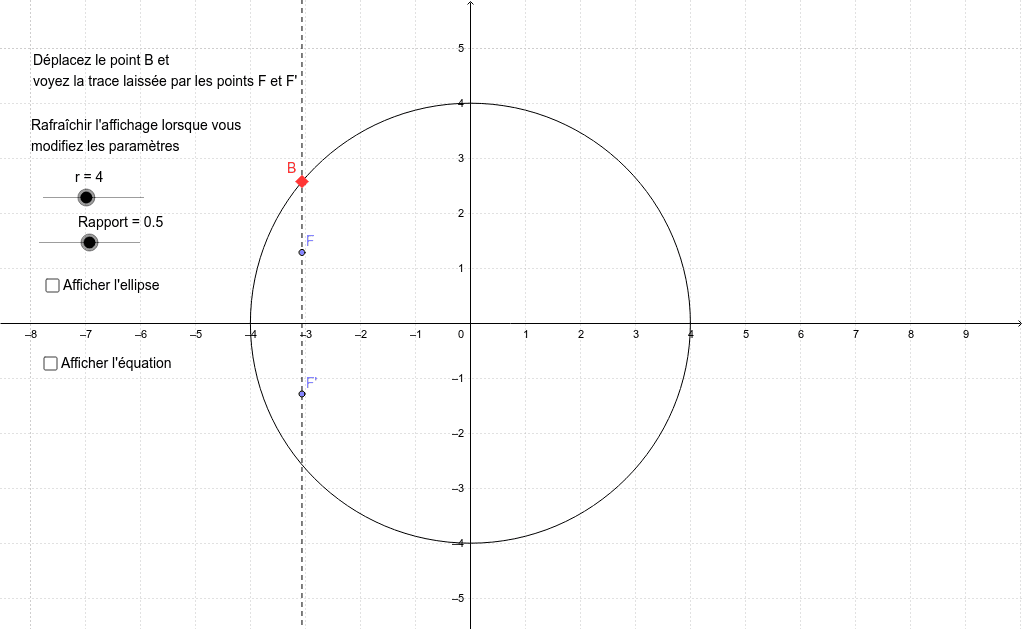
Task: Click the y-axis label 5
Action: (x=461, y=48)
